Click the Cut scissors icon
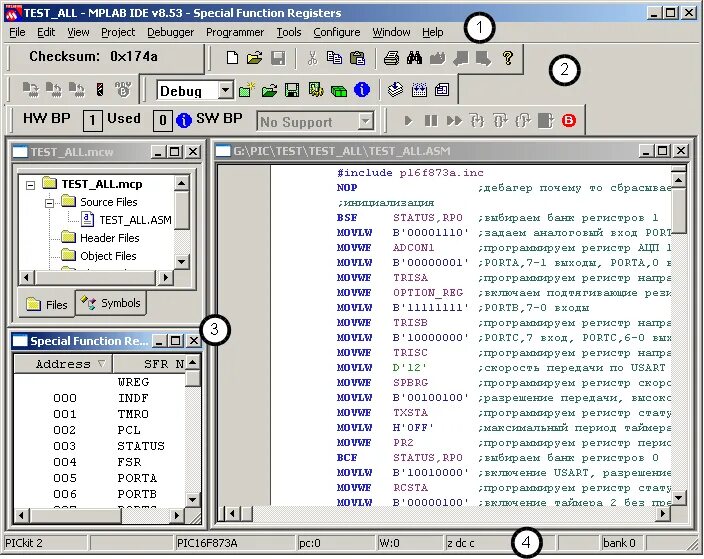Image resolution: width=704 pixels, height=559 pixels. [x=312, y=58]
